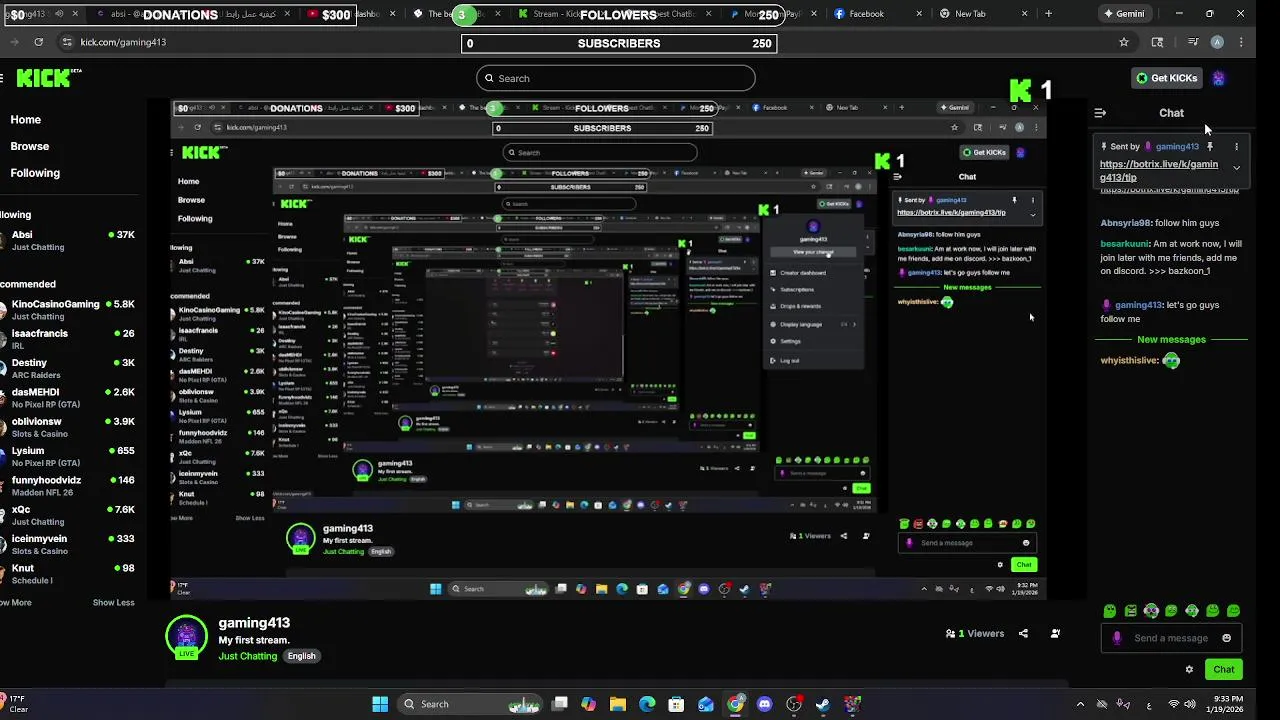Open the Absi channel in the sidebar
This screenshot has height=720, width=1280.
68,241
